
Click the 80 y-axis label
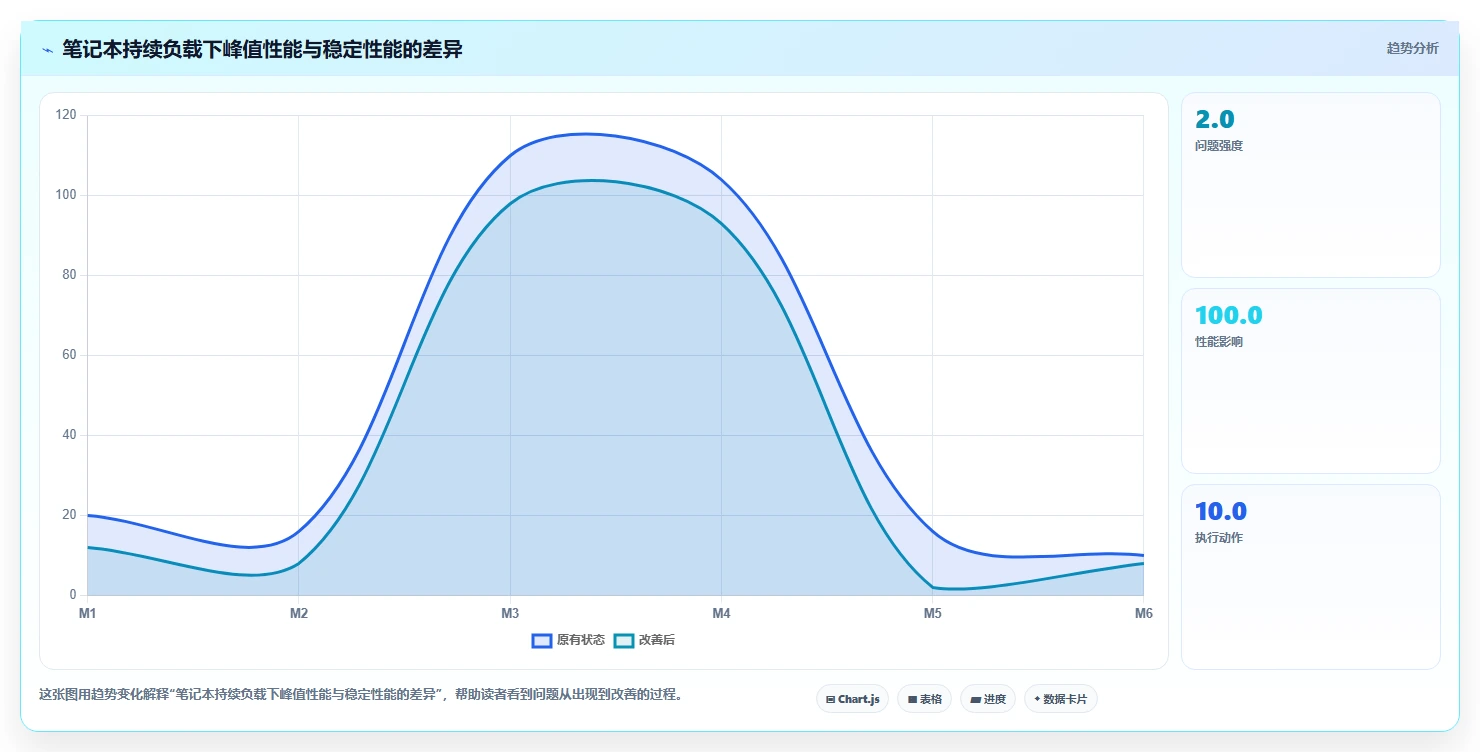click(69, 275)
